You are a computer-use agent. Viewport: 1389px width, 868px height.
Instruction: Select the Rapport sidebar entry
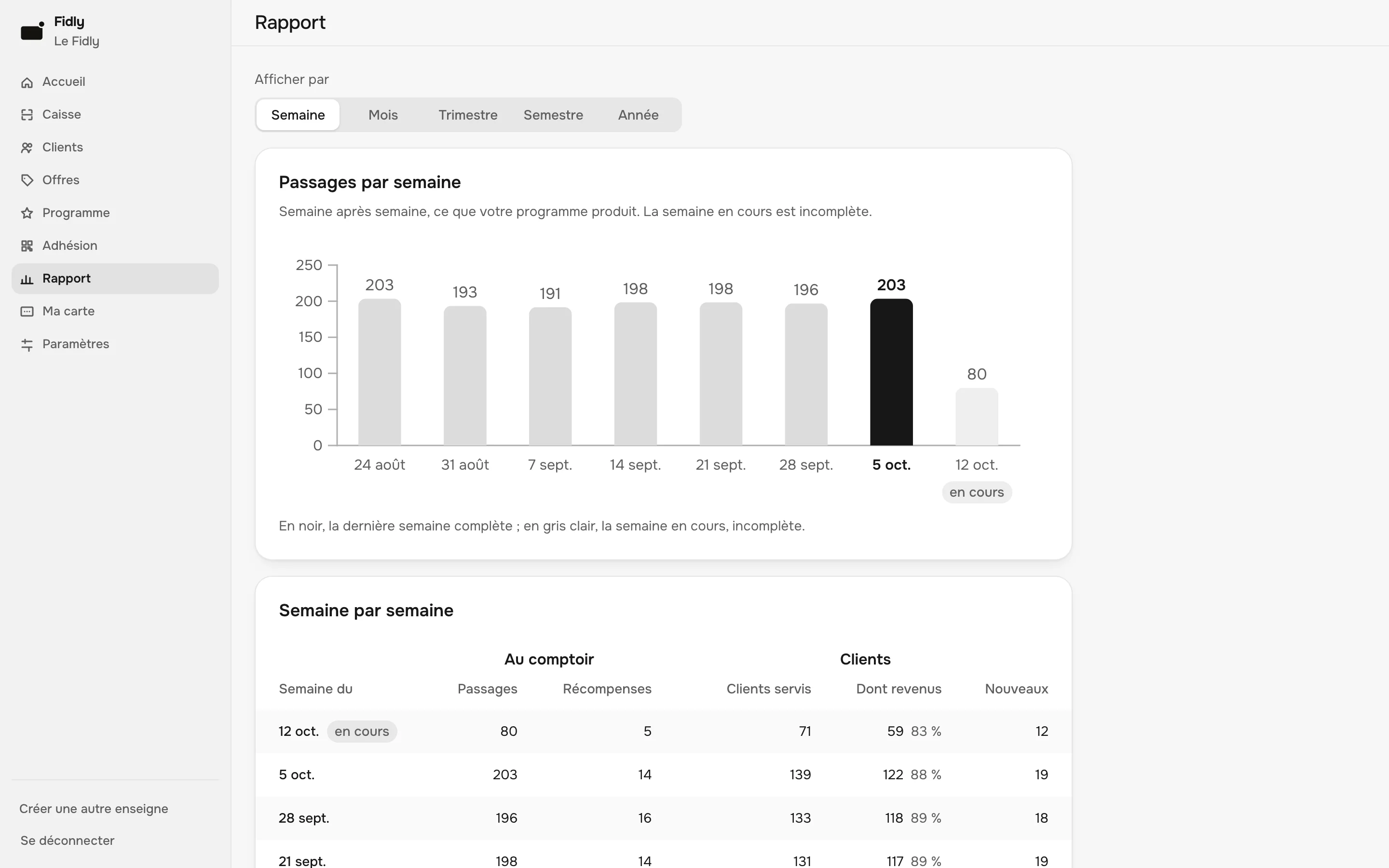115,278
